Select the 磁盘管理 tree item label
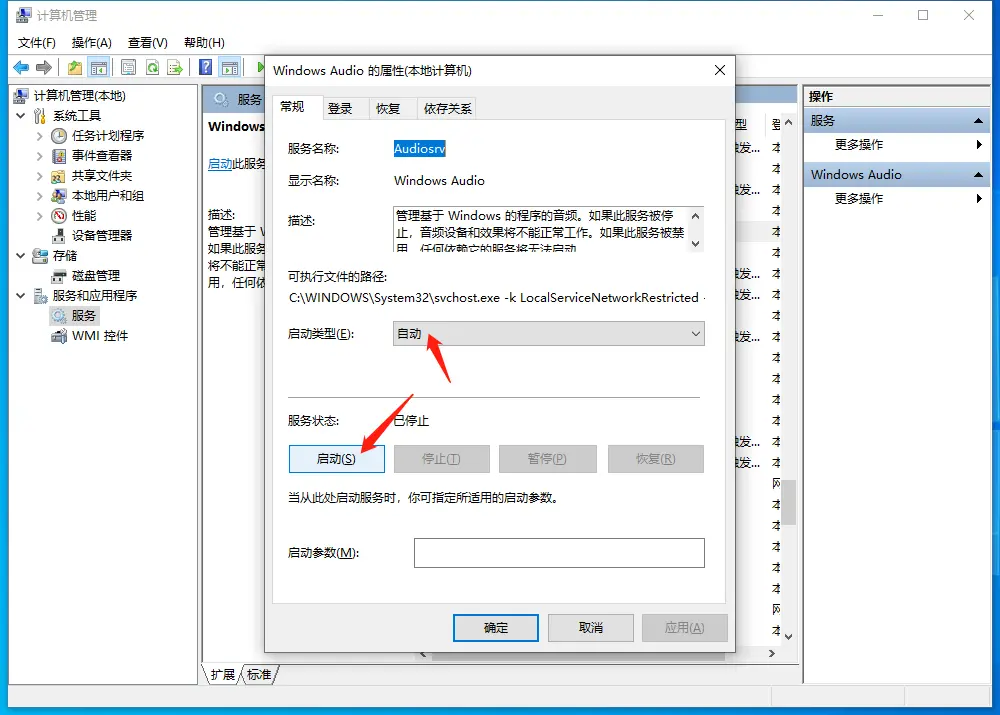This screenshot has height=715, width=1000. [96, 276]
